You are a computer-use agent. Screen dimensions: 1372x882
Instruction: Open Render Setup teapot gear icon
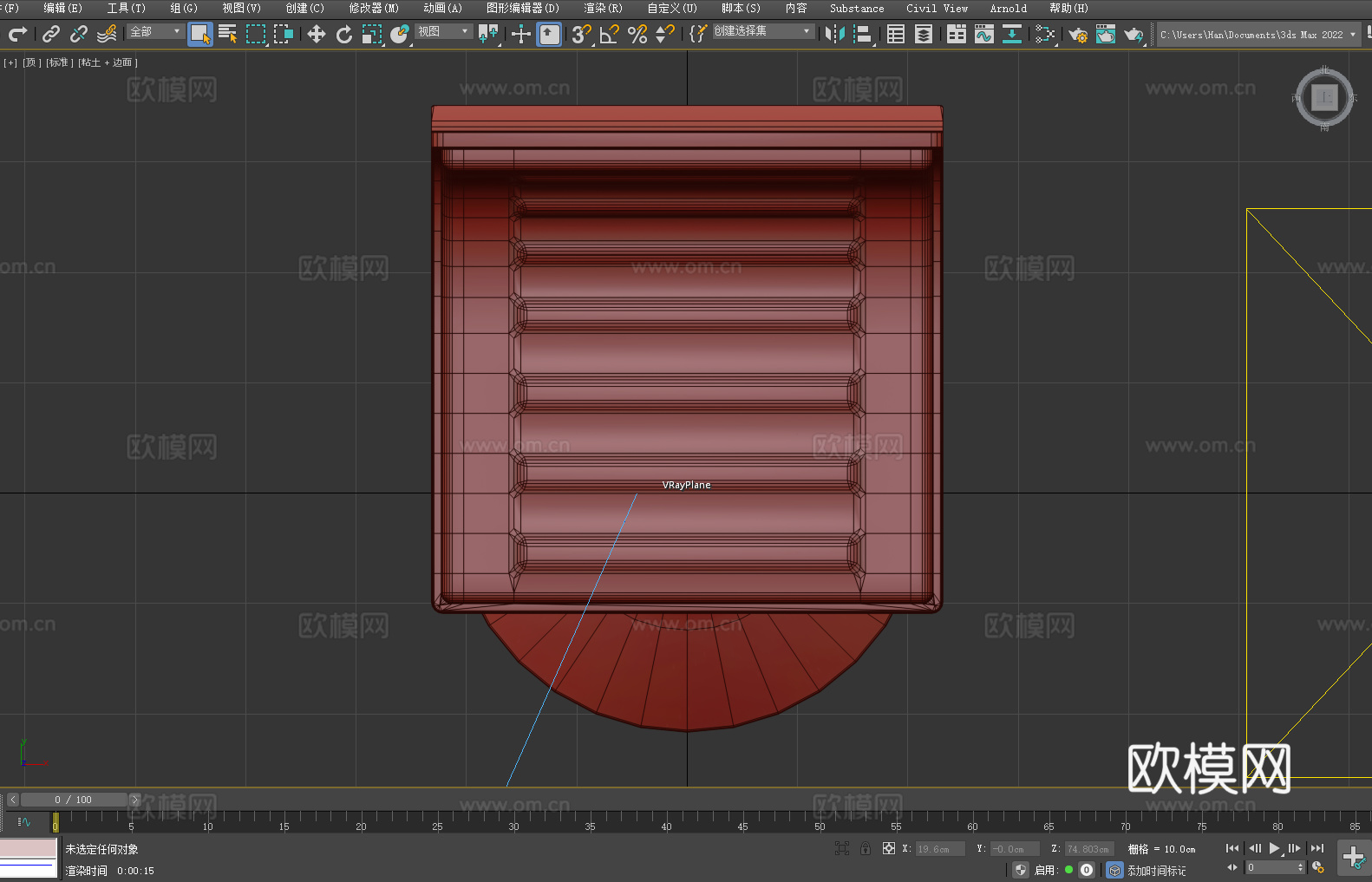[x=1078, y=34]
